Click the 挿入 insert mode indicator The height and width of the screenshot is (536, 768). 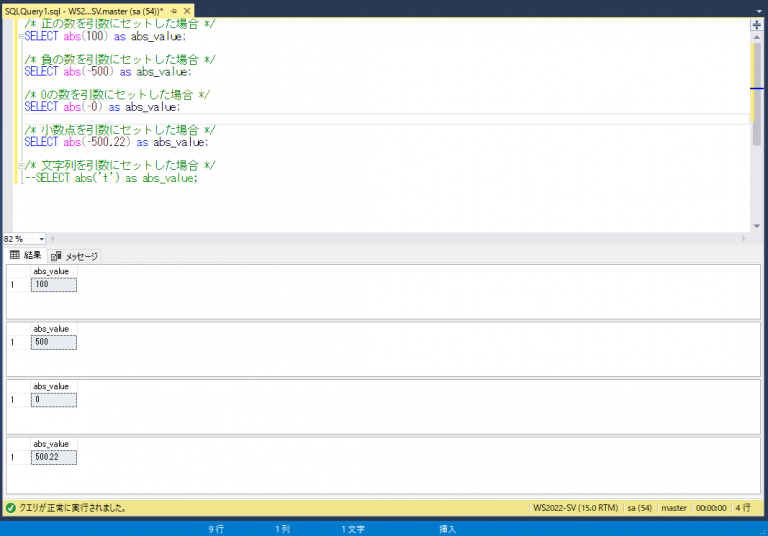[447, 529]
